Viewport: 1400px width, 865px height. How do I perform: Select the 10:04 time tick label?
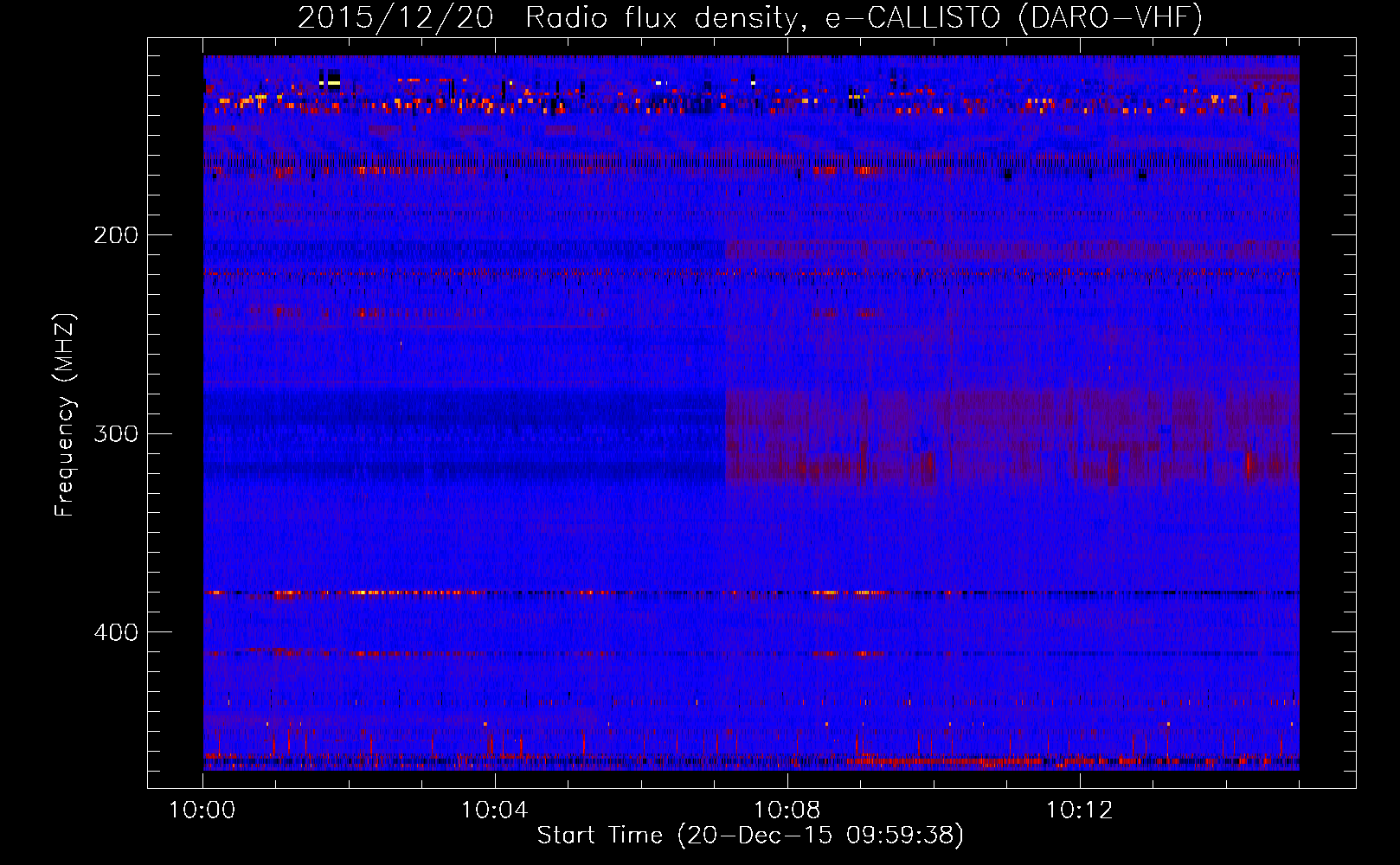coord(495,811)
